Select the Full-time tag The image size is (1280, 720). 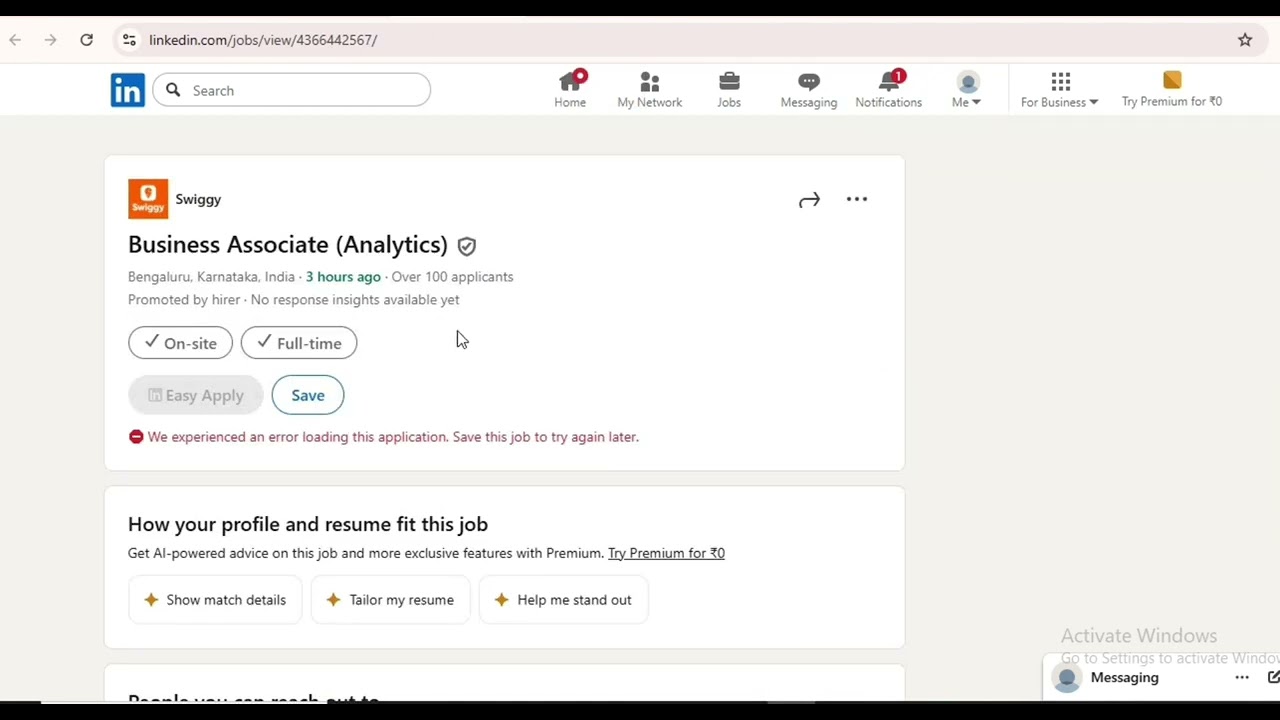coord(299,343)
